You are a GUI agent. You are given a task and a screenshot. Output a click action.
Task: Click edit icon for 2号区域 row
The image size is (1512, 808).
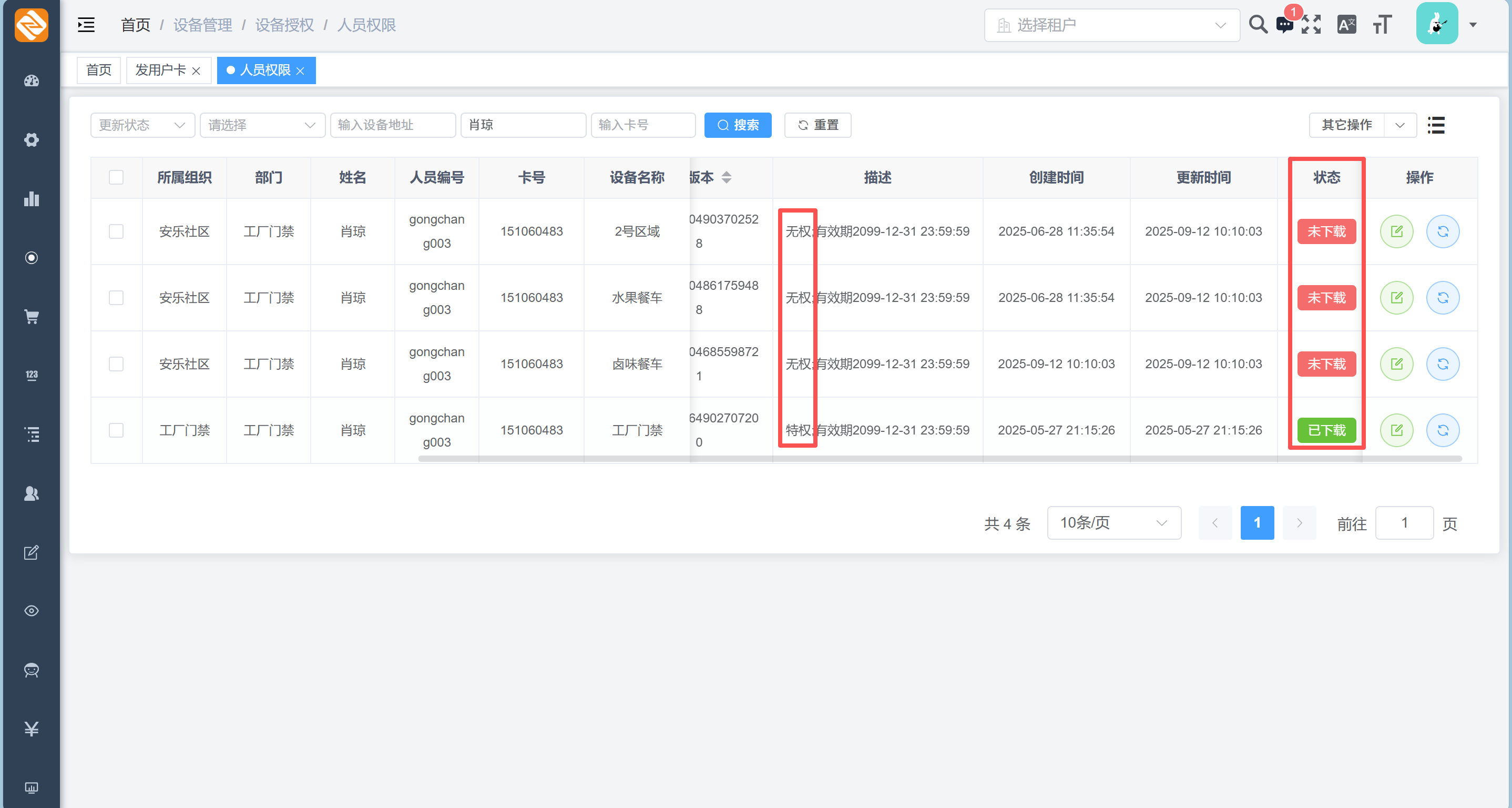coord(1396,231)
